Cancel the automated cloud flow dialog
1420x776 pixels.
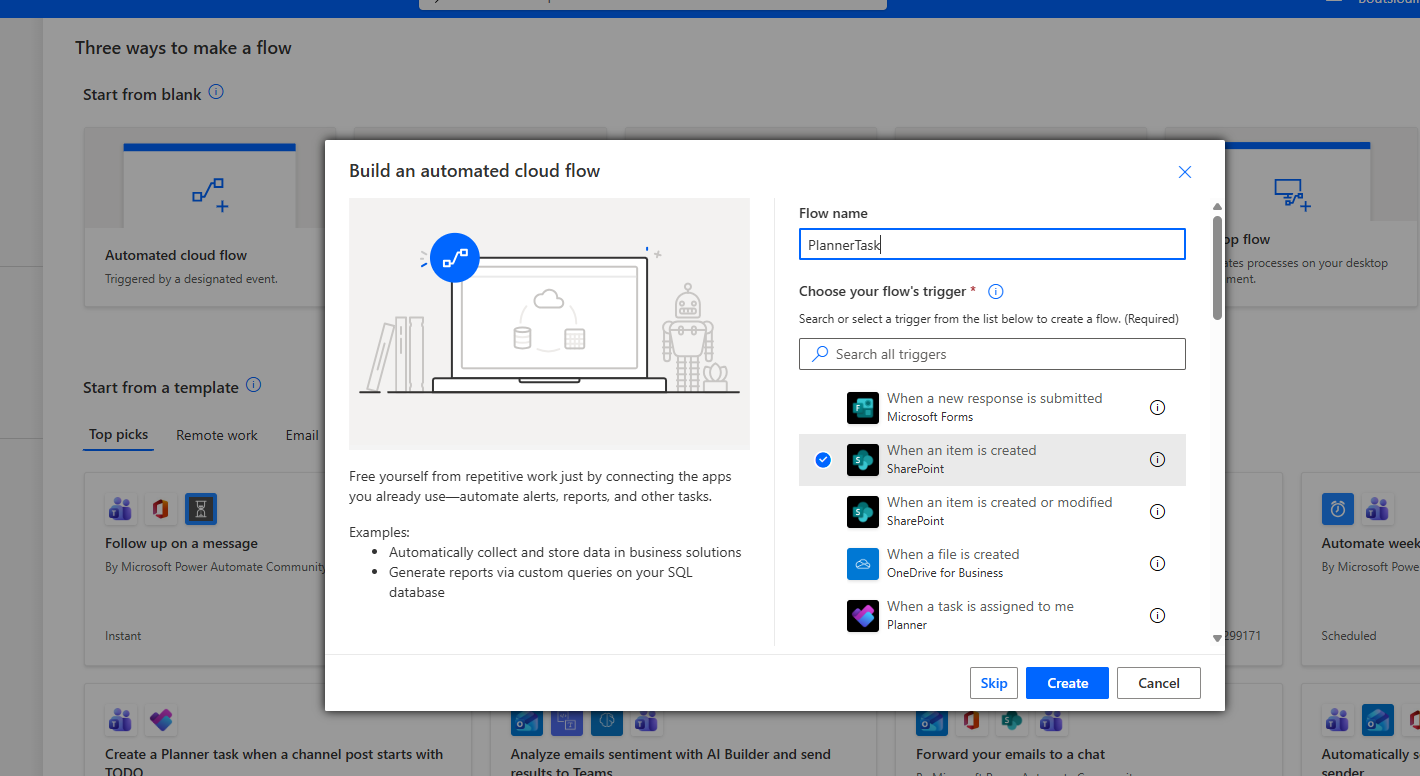click(1158, 683)
